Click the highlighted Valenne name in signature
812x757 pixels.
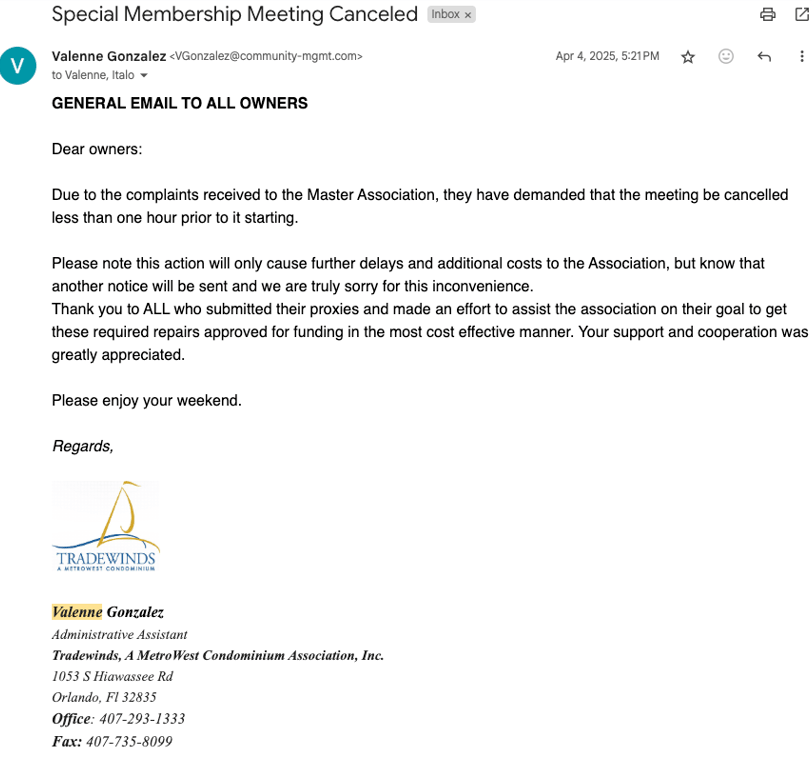[x=77, y=612]
